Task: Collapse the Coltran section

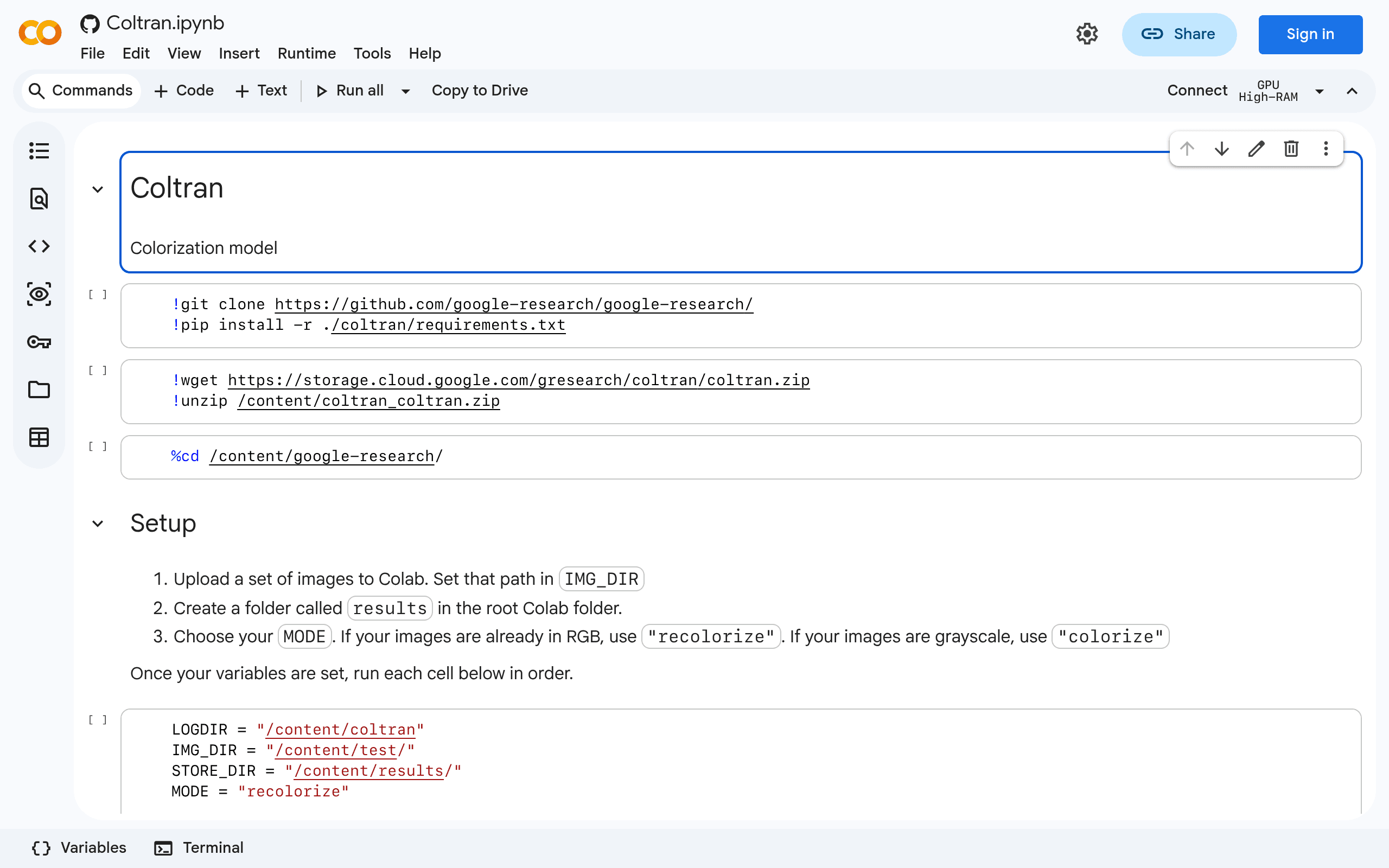Action: click(98, 189)
